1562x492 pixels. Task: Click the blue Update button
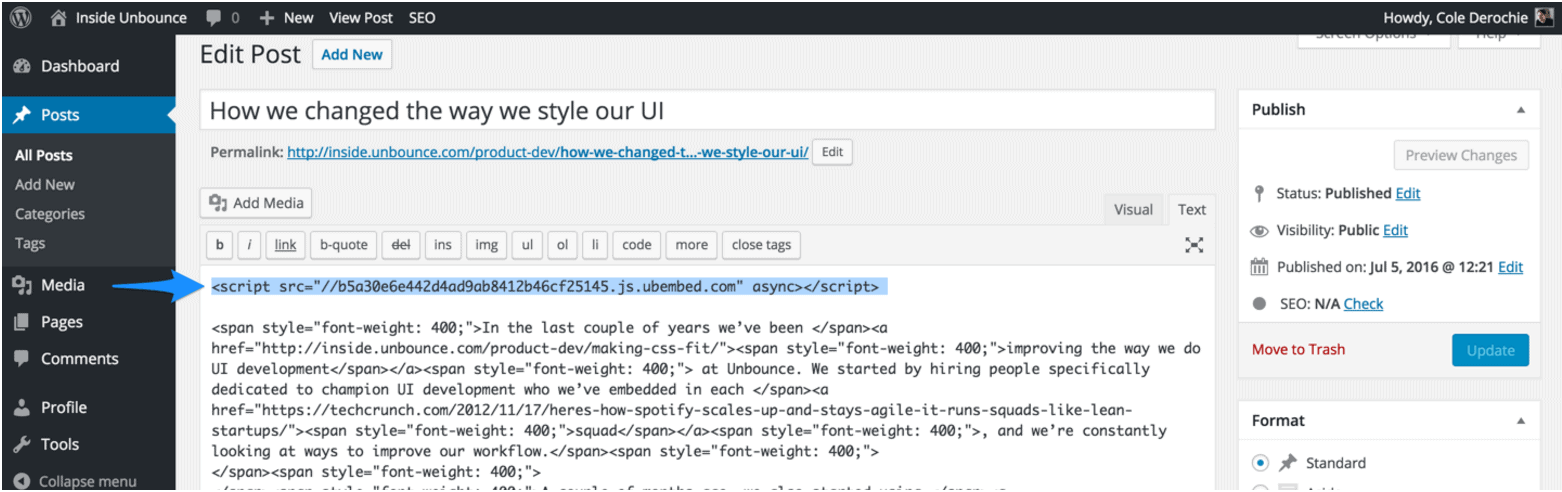pyautogui.click(x=1490, y=350)
